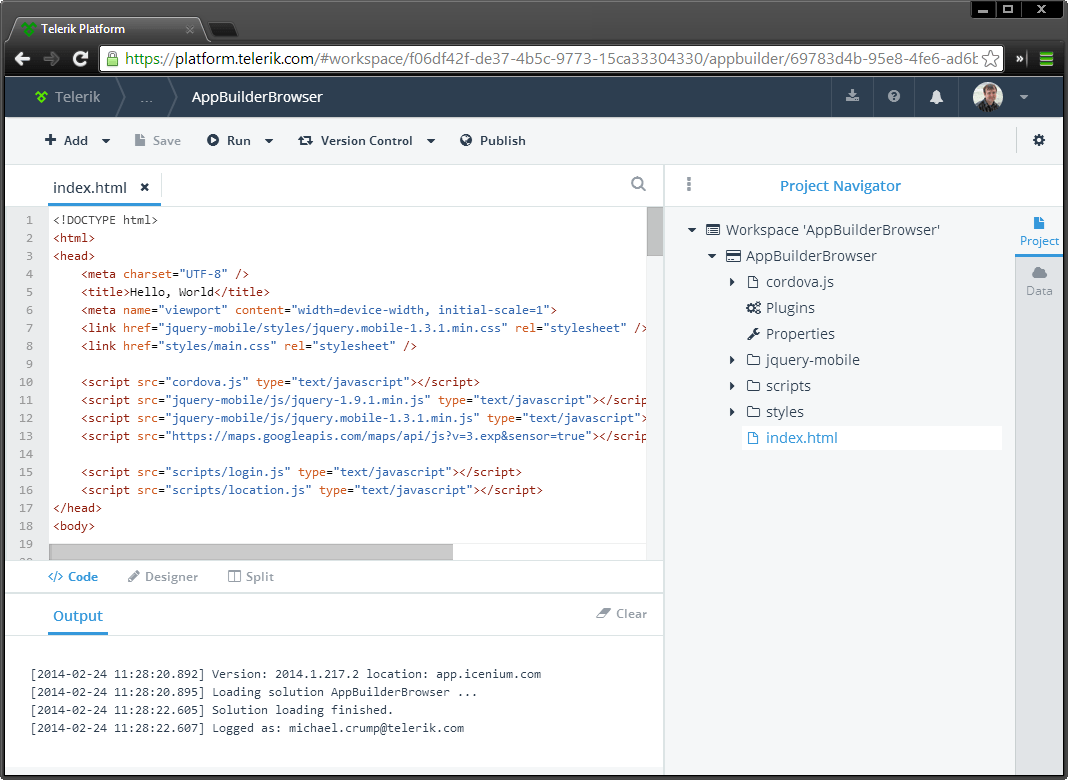Click the search magnifier icon in editor
This screenshot has height=780, width=1068.
pos(638,184)
